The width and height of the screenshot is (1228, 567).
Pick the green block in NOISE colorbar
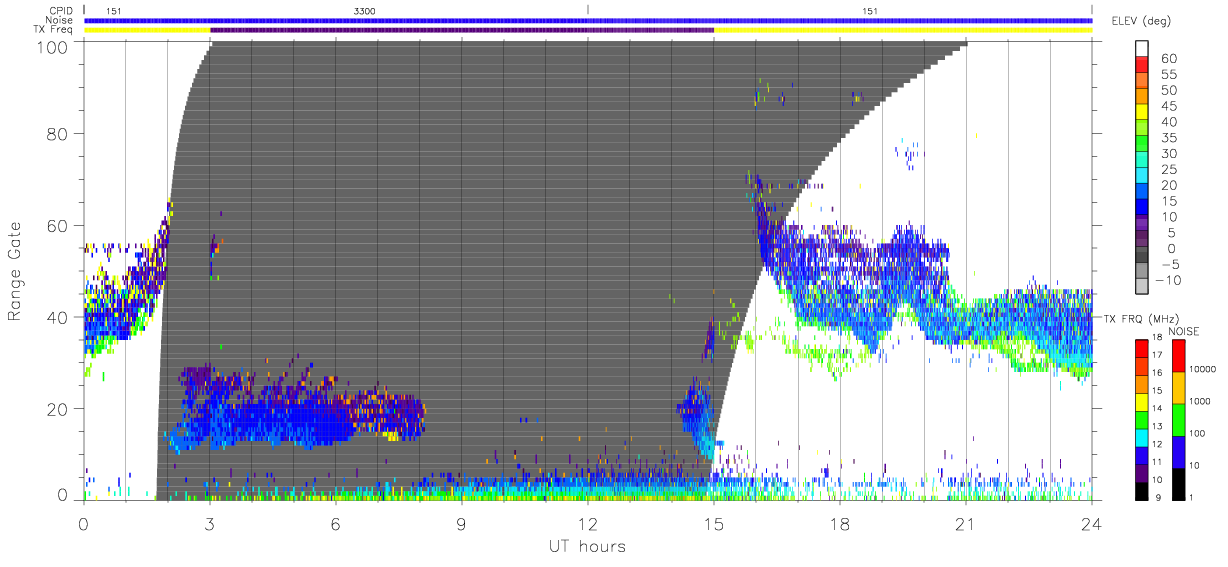click(x=1178, y=418)
